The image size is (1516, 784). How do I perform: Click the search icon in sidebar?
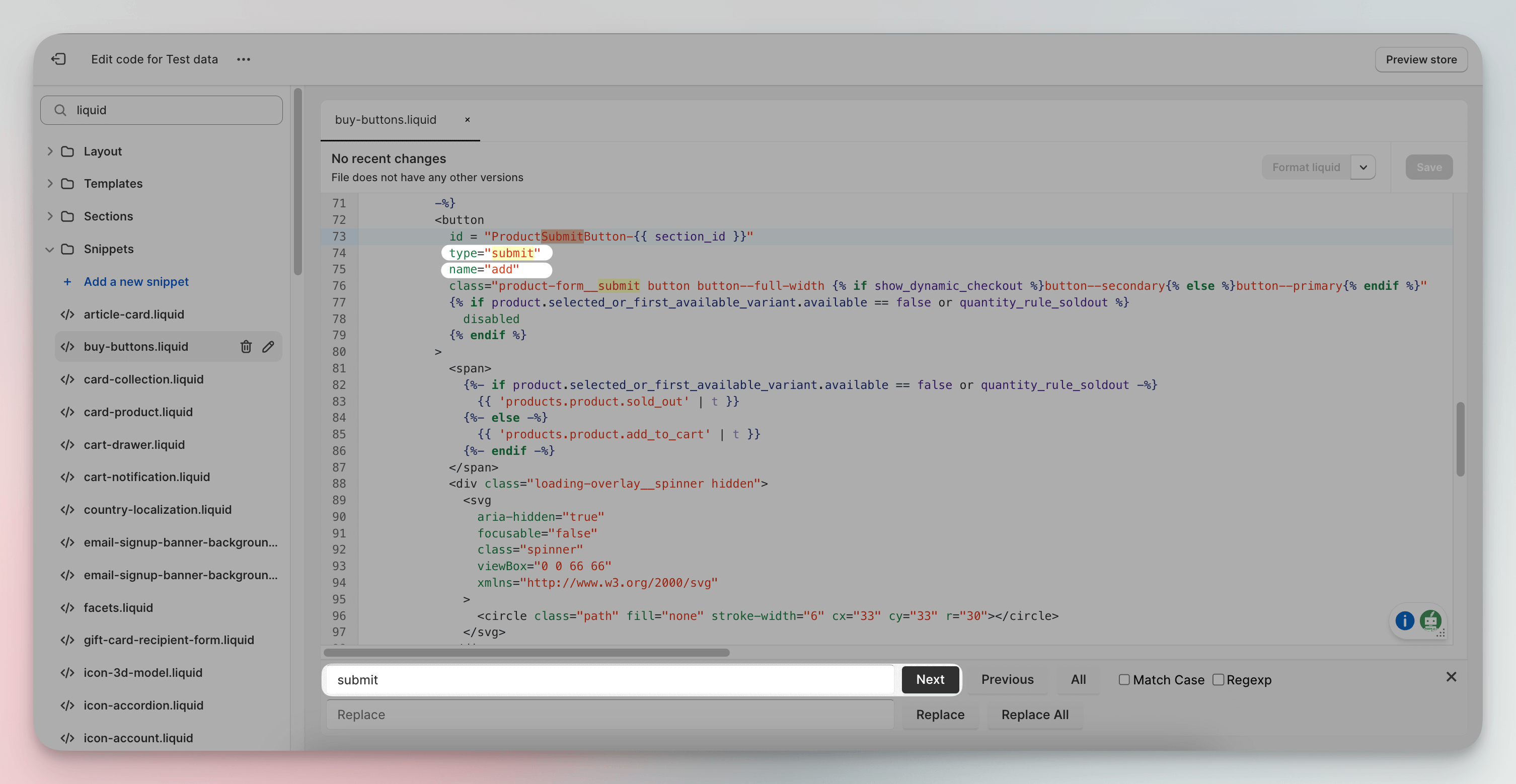click(x=61, y=109)
